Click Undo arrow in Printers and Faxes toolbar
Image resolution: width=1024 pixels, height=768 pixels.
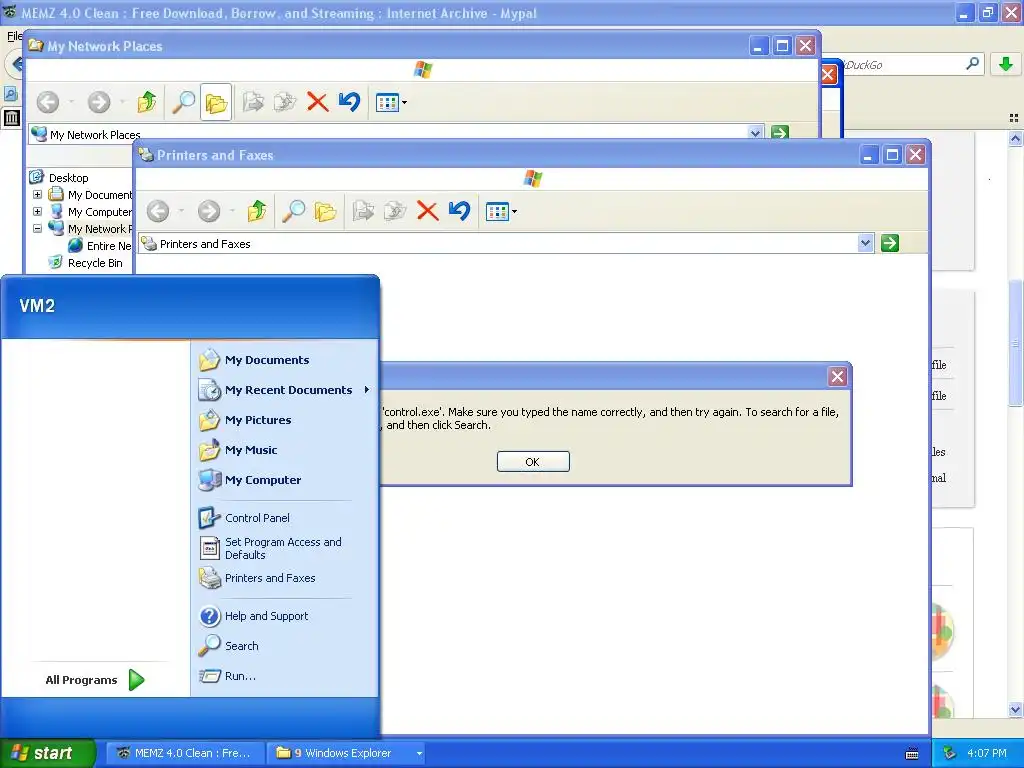tap(459, 211)
